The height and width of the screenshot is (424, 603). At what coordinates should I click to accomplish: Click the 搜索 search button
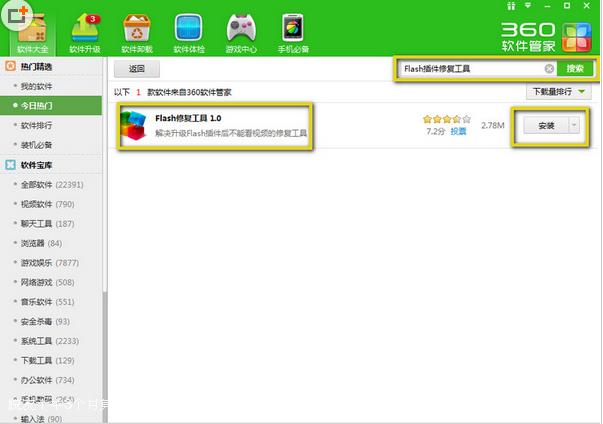click(x=575, y=69)
